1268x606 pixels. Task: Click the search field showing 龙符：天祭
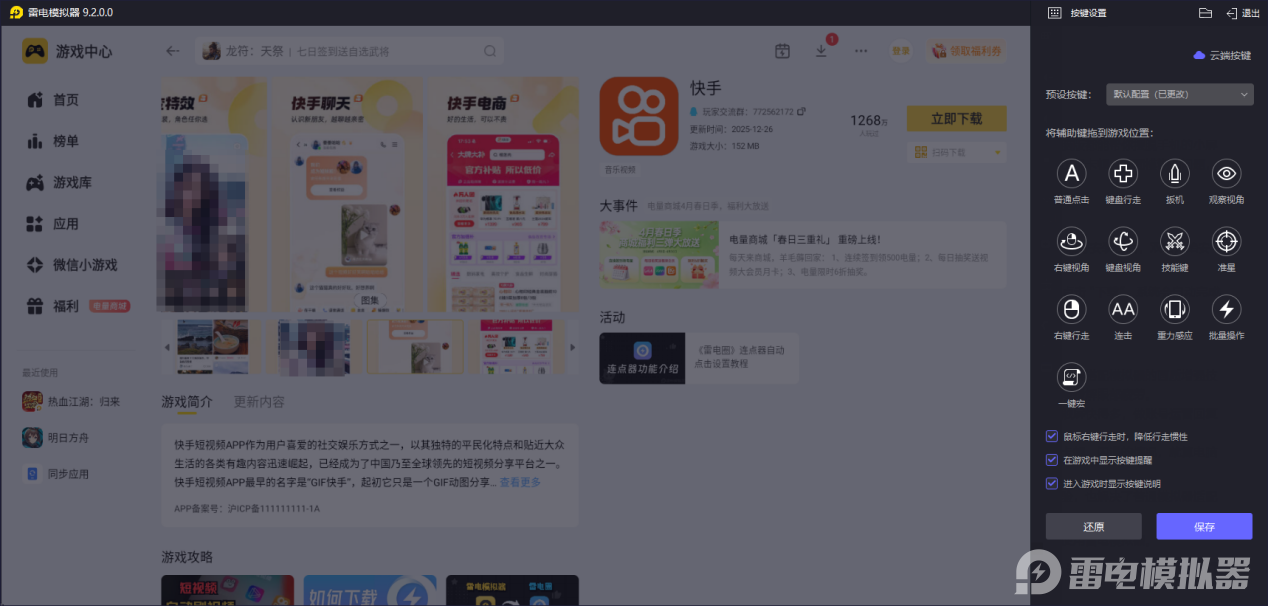tap(350, 51)
